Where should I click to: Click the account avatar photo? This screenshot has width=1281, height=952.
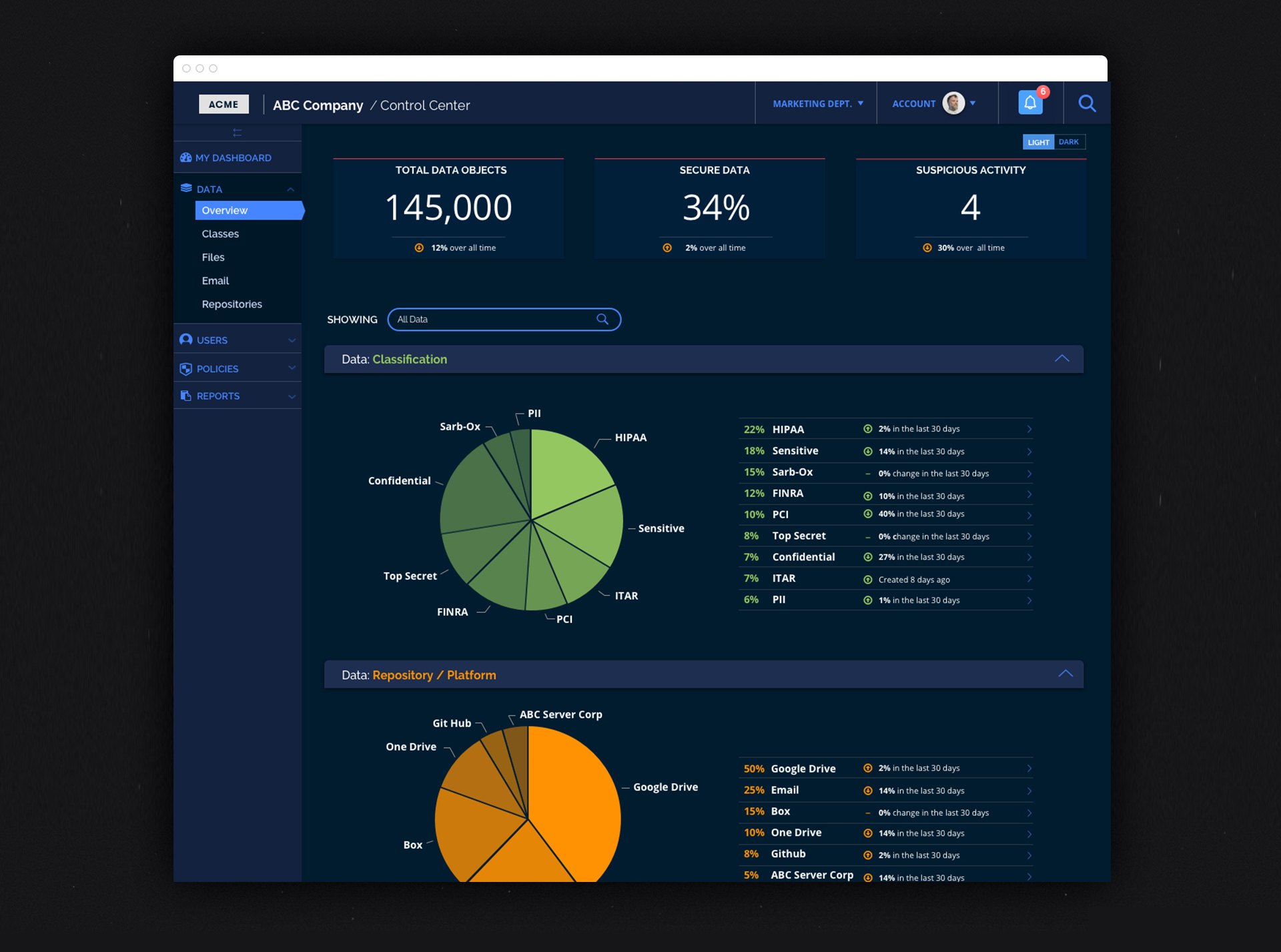pyautogui.click(x=953, y=103)
